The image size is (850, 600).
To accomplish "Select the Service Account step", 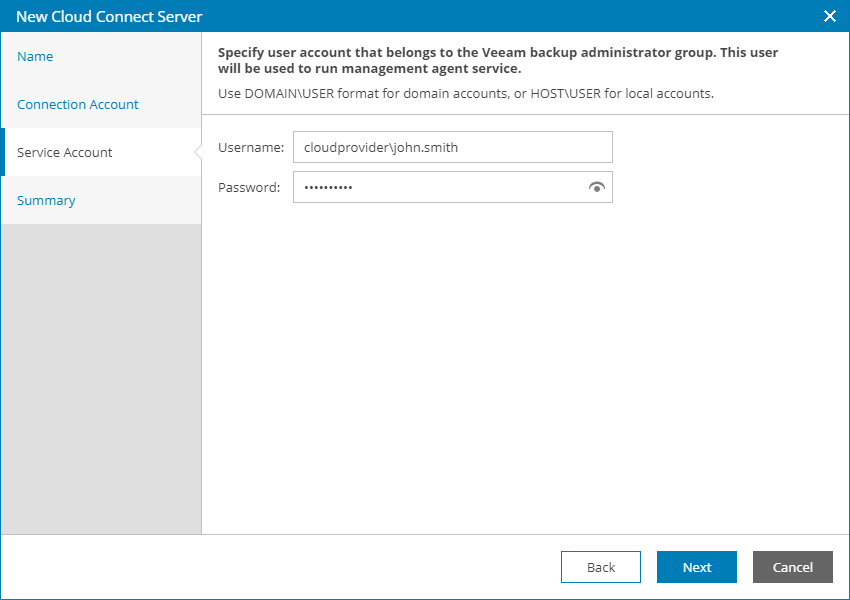I will [65, 153].
